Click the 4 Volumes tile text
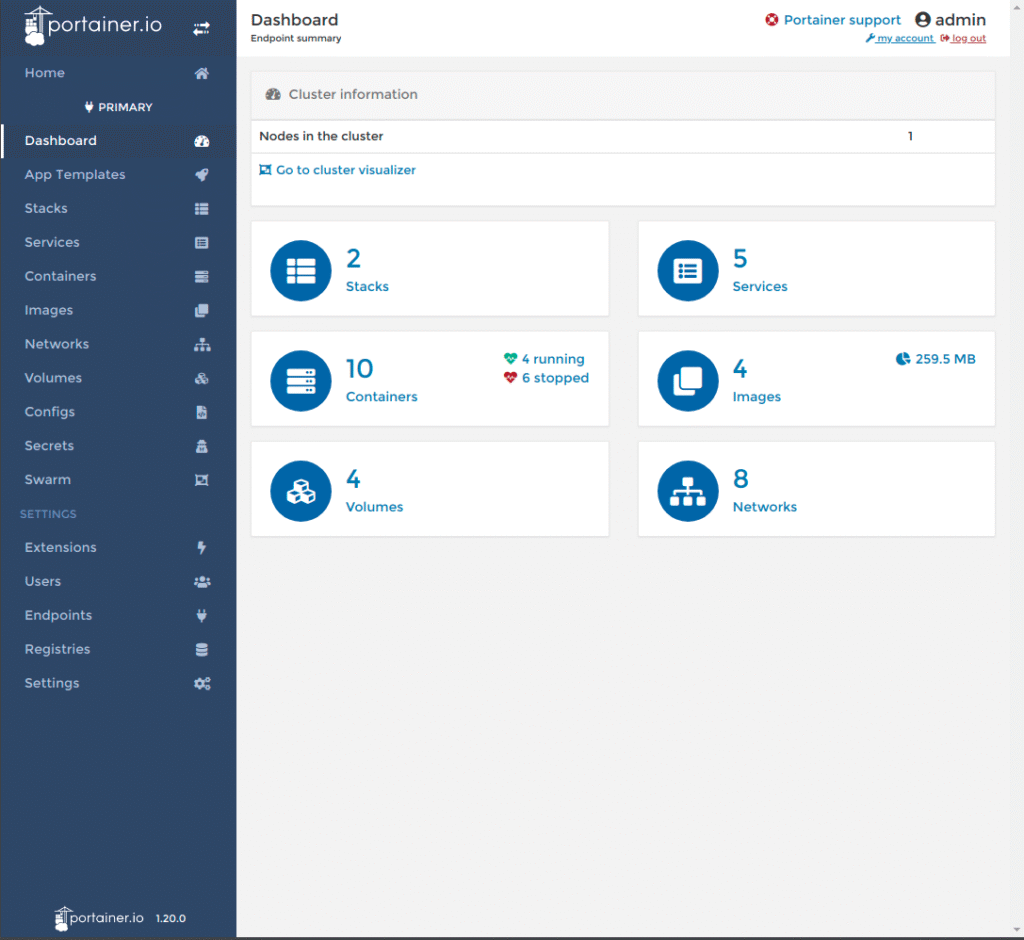The image size is (1024, 940). point(374,492)
